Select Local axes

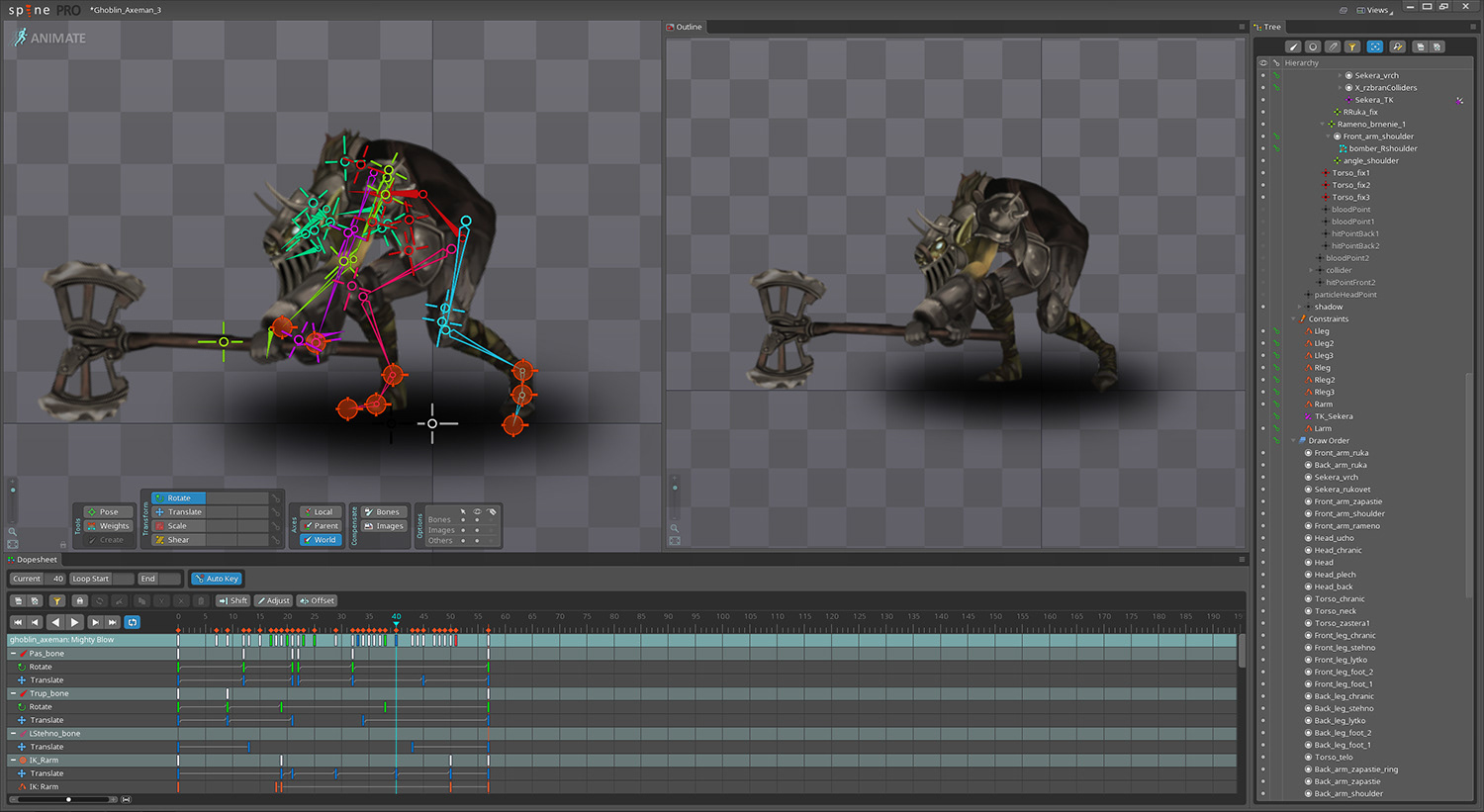[323, 512]
